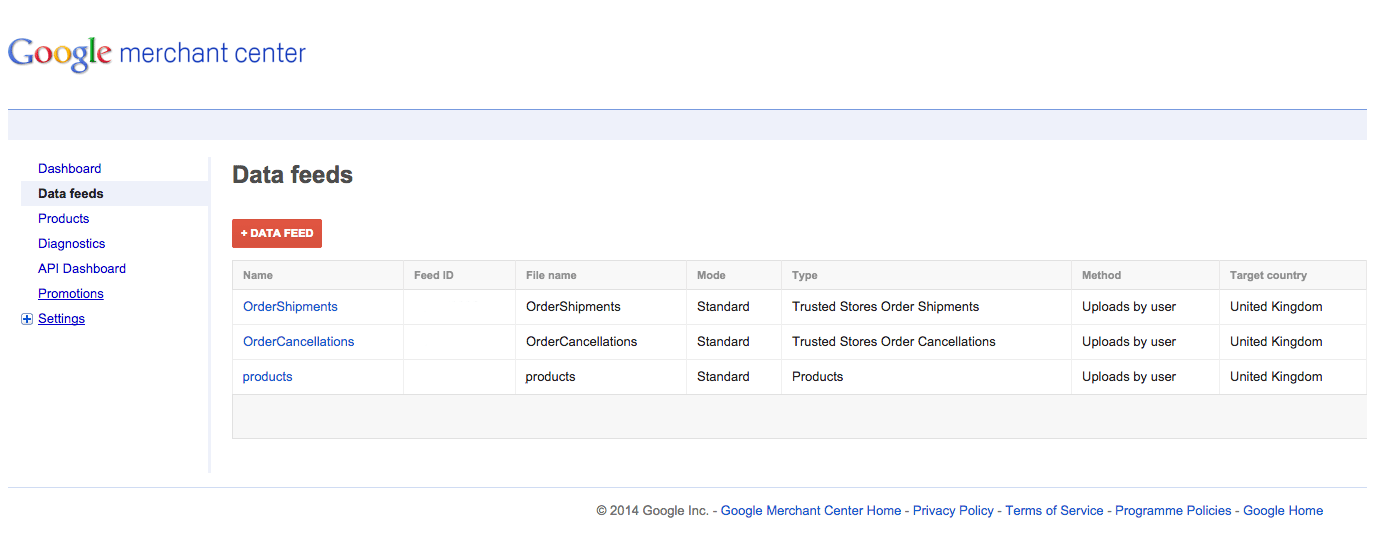
Task: Click the Name column header
Action: click(x=258, y=275)
